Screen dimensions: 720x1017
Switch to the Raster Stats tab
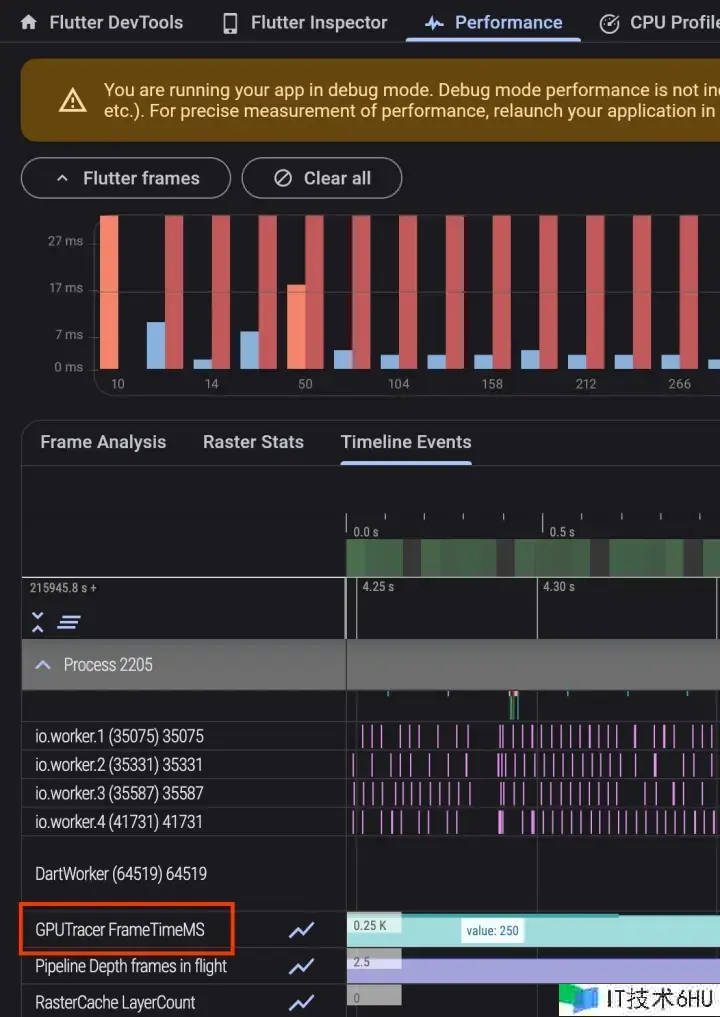[x=253, y=442]
